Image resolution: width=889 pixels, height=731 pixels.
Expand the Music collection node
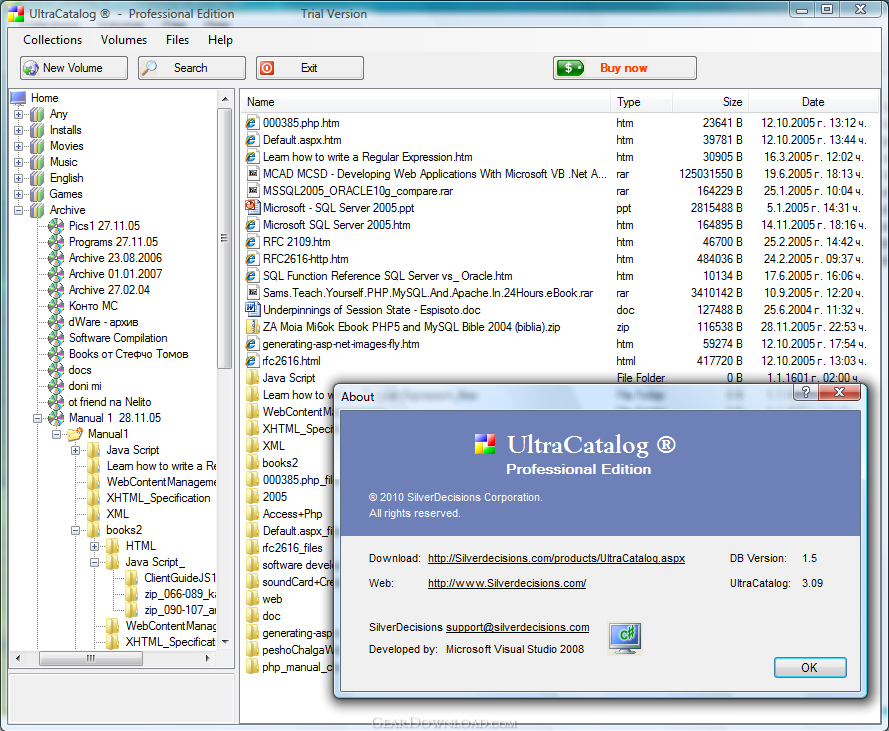[x=19, y=162]
